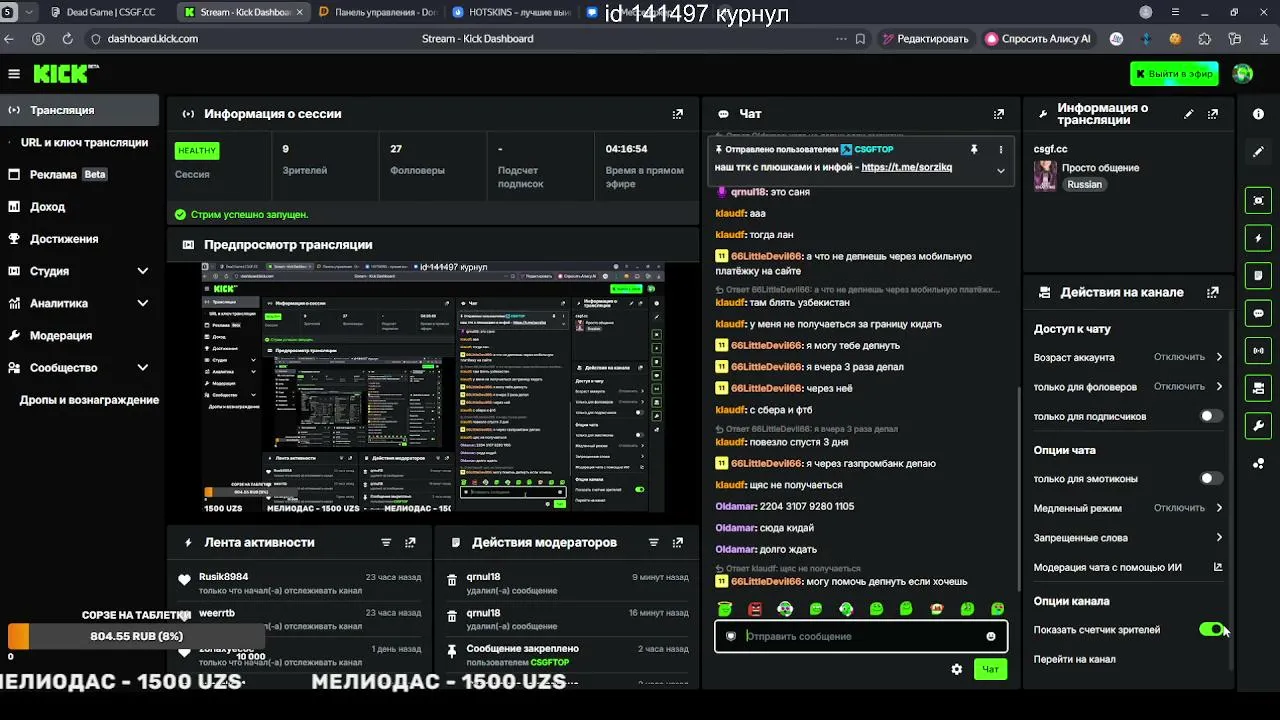The image size is (1280, 720).
Task: Open the browser extensions puzzle icon
Action: (x=1205, y=39)
